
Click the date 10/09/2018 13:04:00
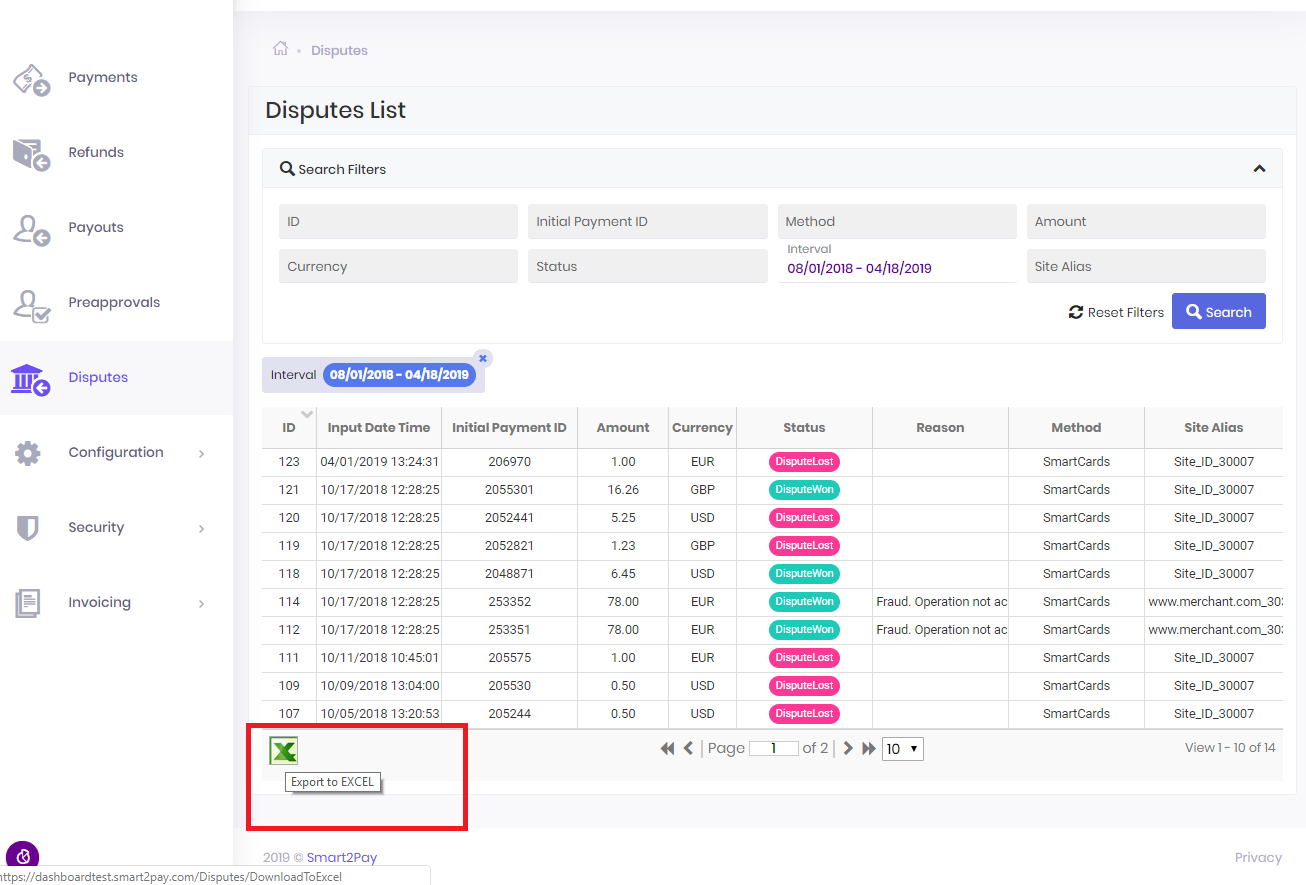pos(379,686)
